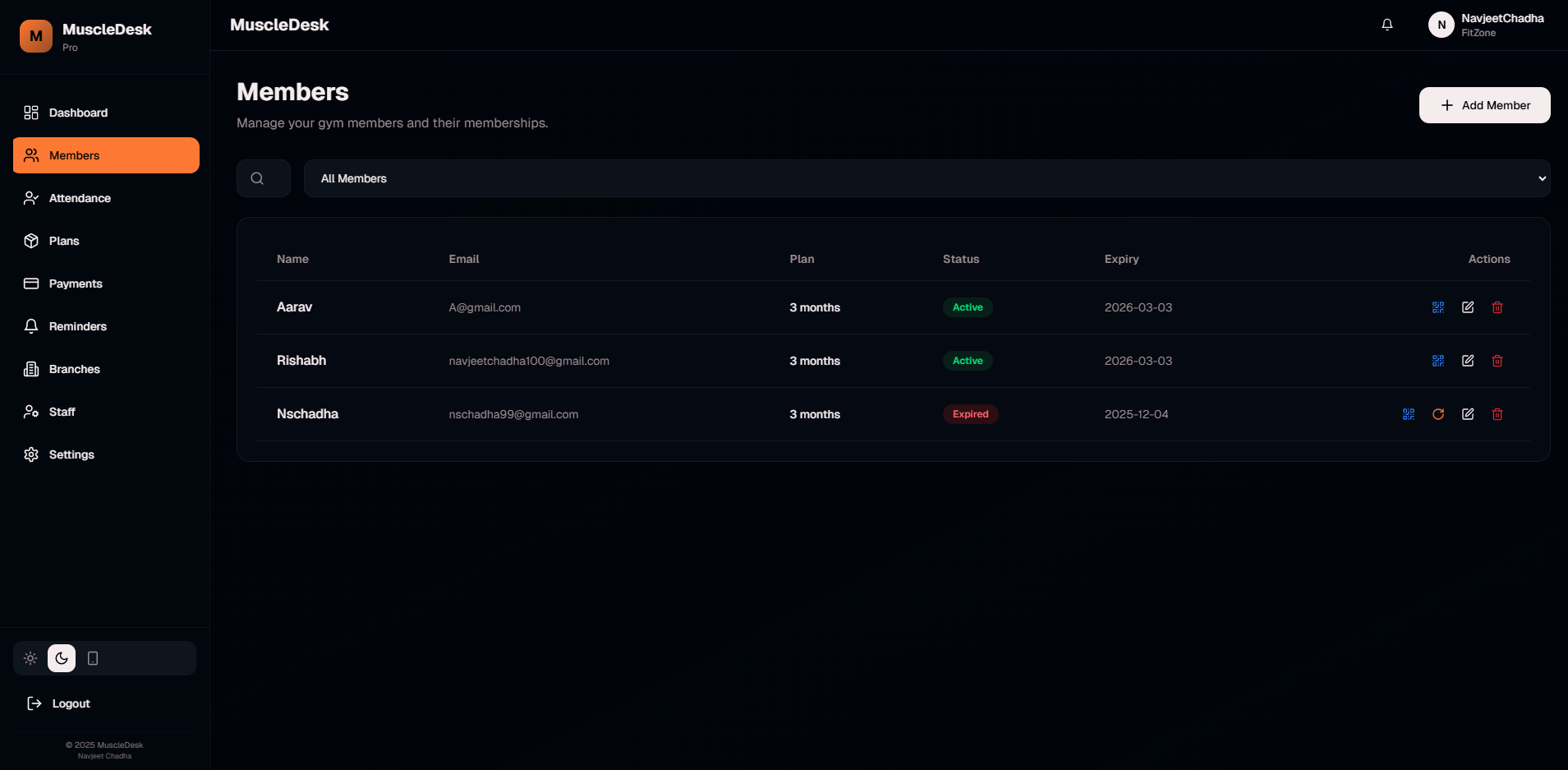
Task: Open the Nschadha member row
Action: 307,414
